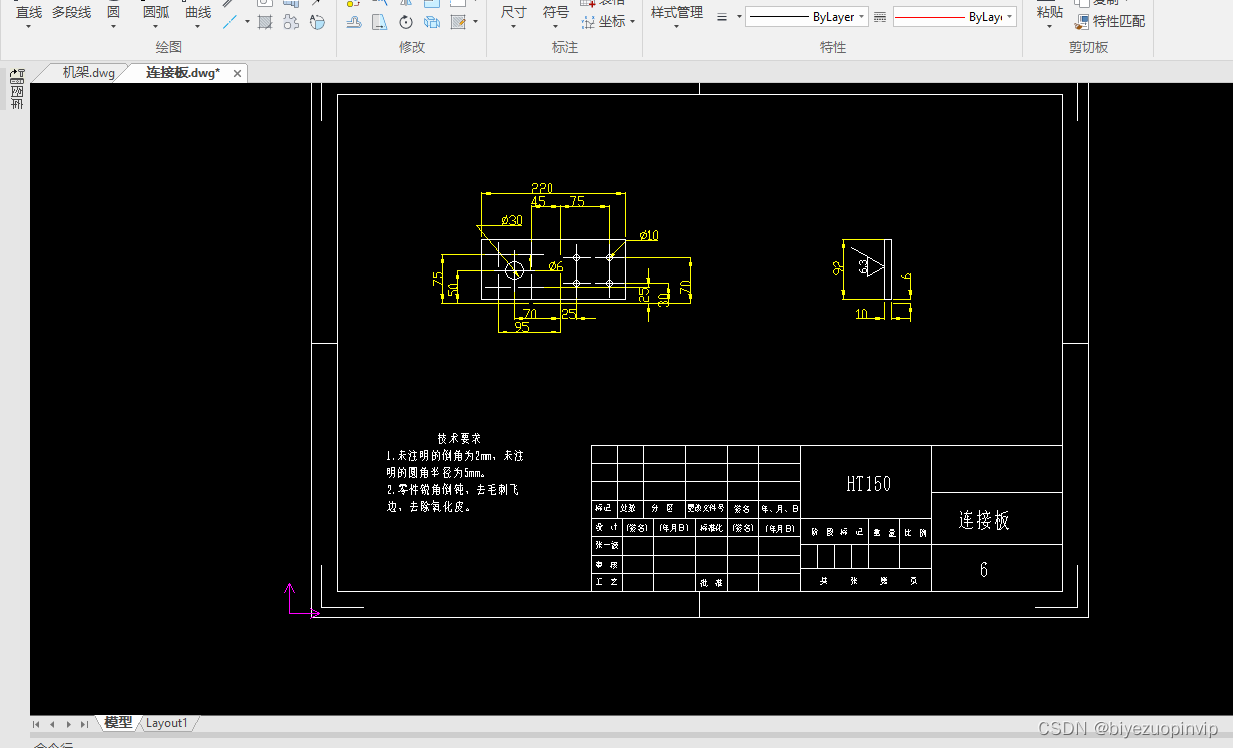This screenshot has width=1233, height=748.
Task: Click the puzzle-shaped region icon in 绘图
Action: [291, 21]
